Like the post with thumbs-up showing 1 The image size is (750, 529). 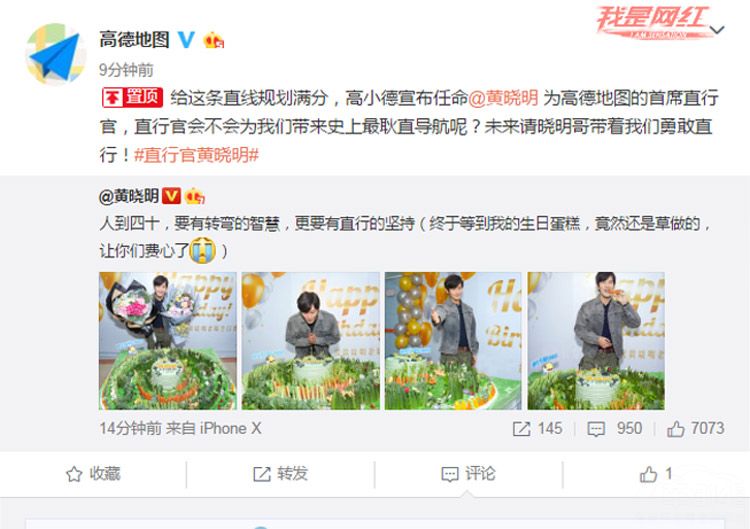point(656,474)
